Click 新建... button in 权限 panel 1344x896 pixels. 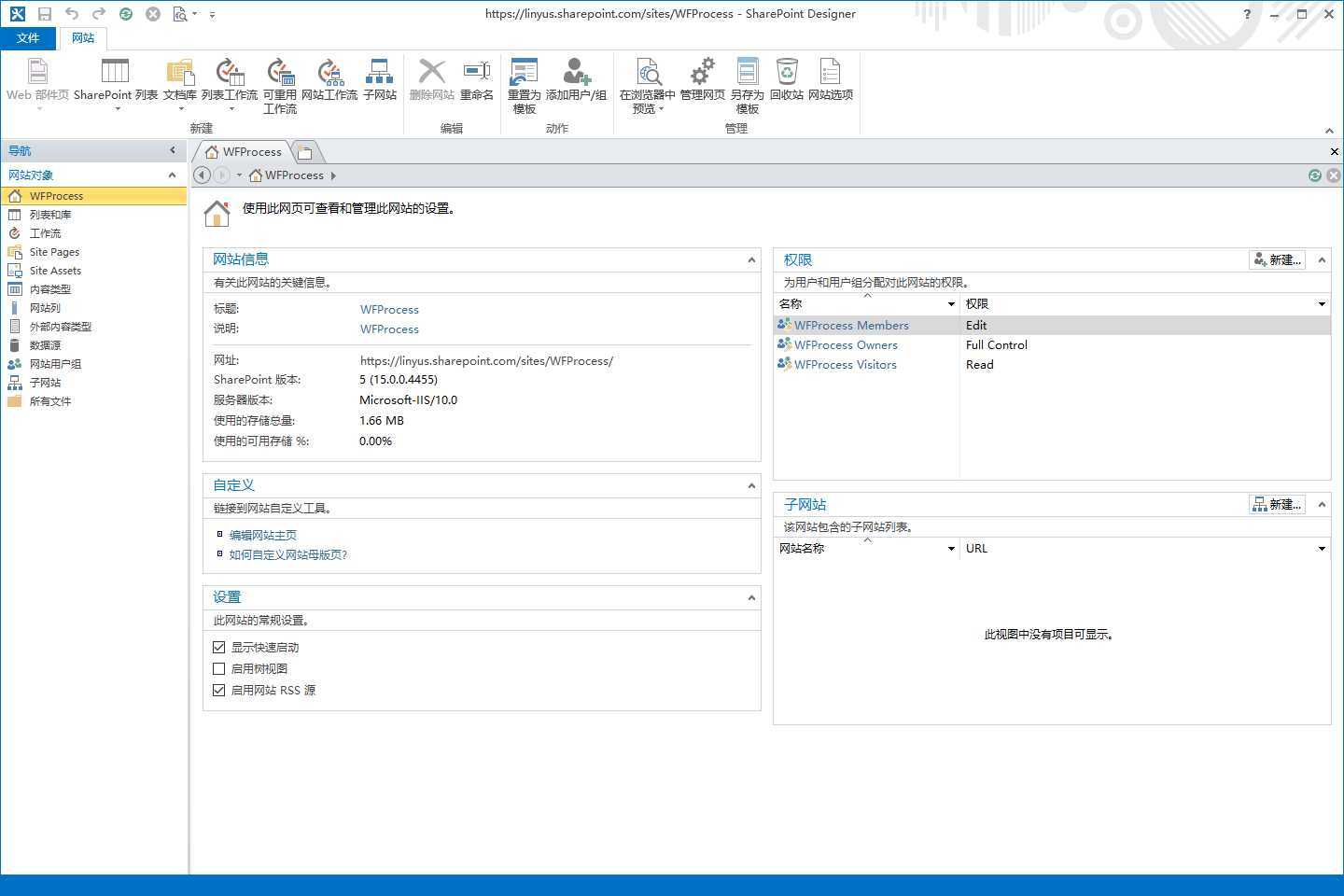(1277, 260)
